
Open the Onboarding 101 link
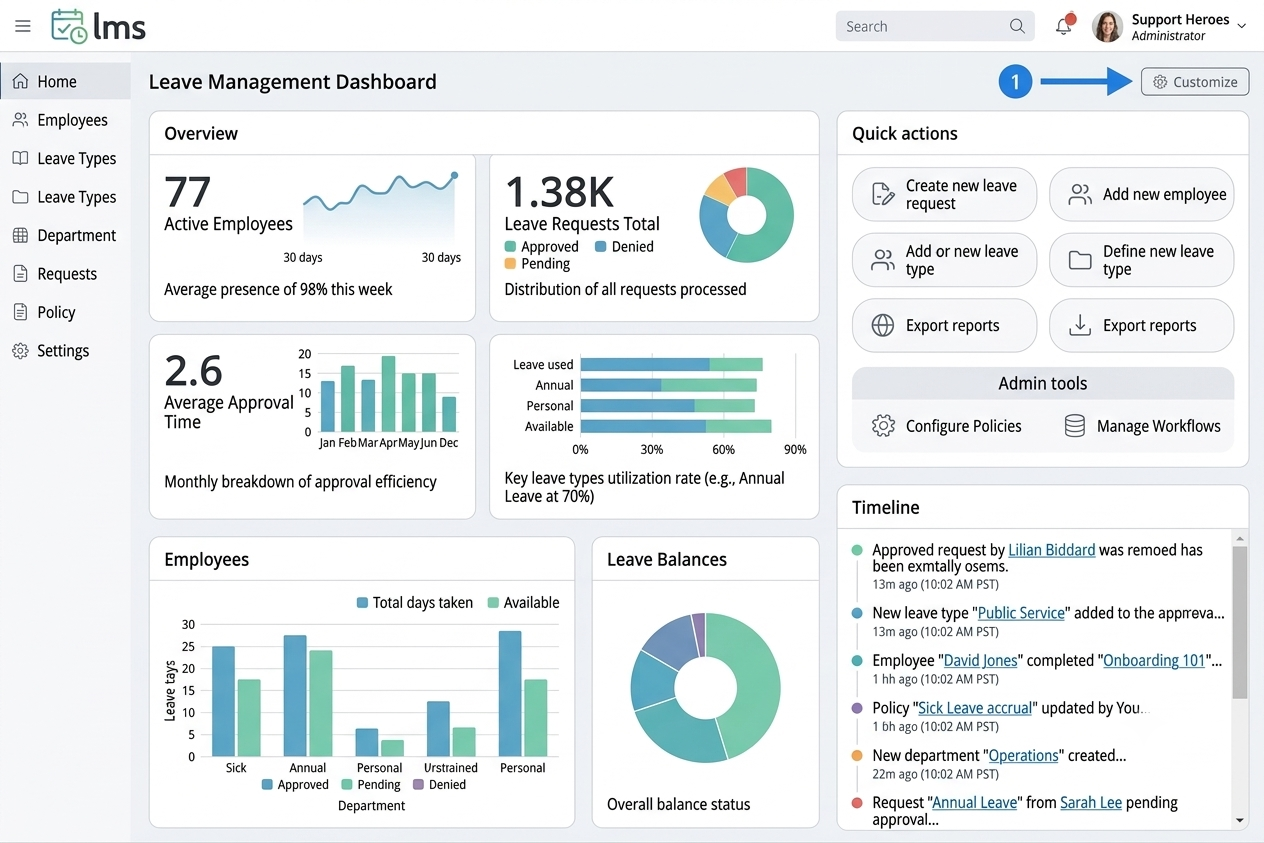(x=1154, y=660)
